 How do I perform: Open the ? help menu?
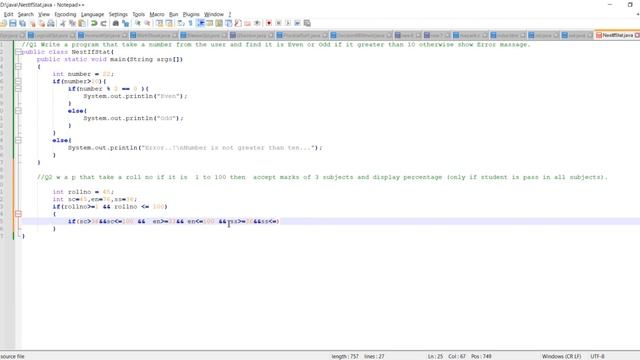[229, 14]
